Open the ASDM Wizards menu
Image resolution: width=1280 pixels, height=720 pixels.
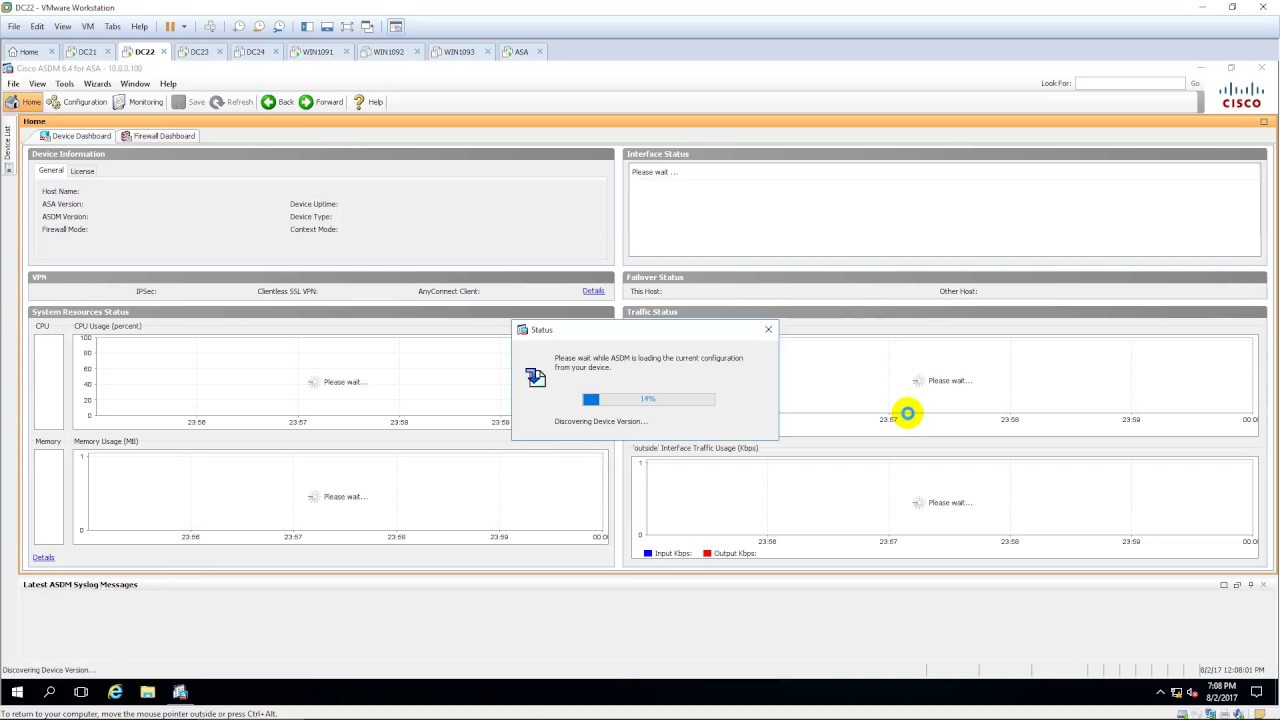tap(97, 84)
